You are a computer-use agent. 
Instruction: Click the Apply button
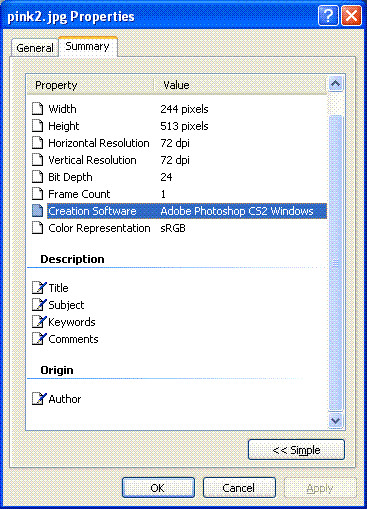tap(320, 488)
